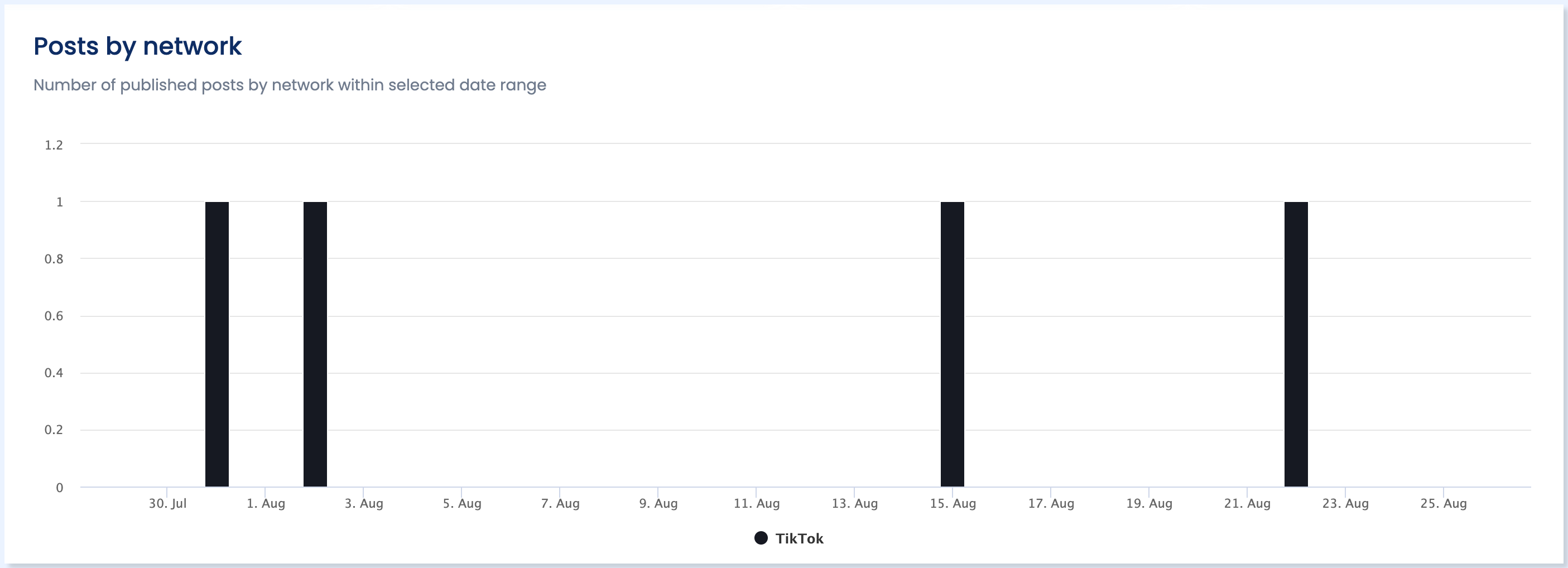This screenshot has width=1568, height=568.
Task: Click the '5. Aug' axis label
Action: pos(462,503)
